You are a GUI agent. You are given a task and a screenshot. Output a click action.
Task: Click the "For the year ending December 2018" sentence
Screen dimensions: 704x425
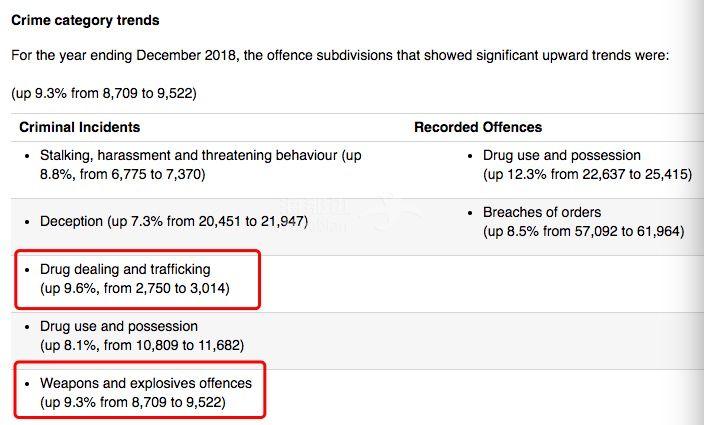[x=340, y=55]
